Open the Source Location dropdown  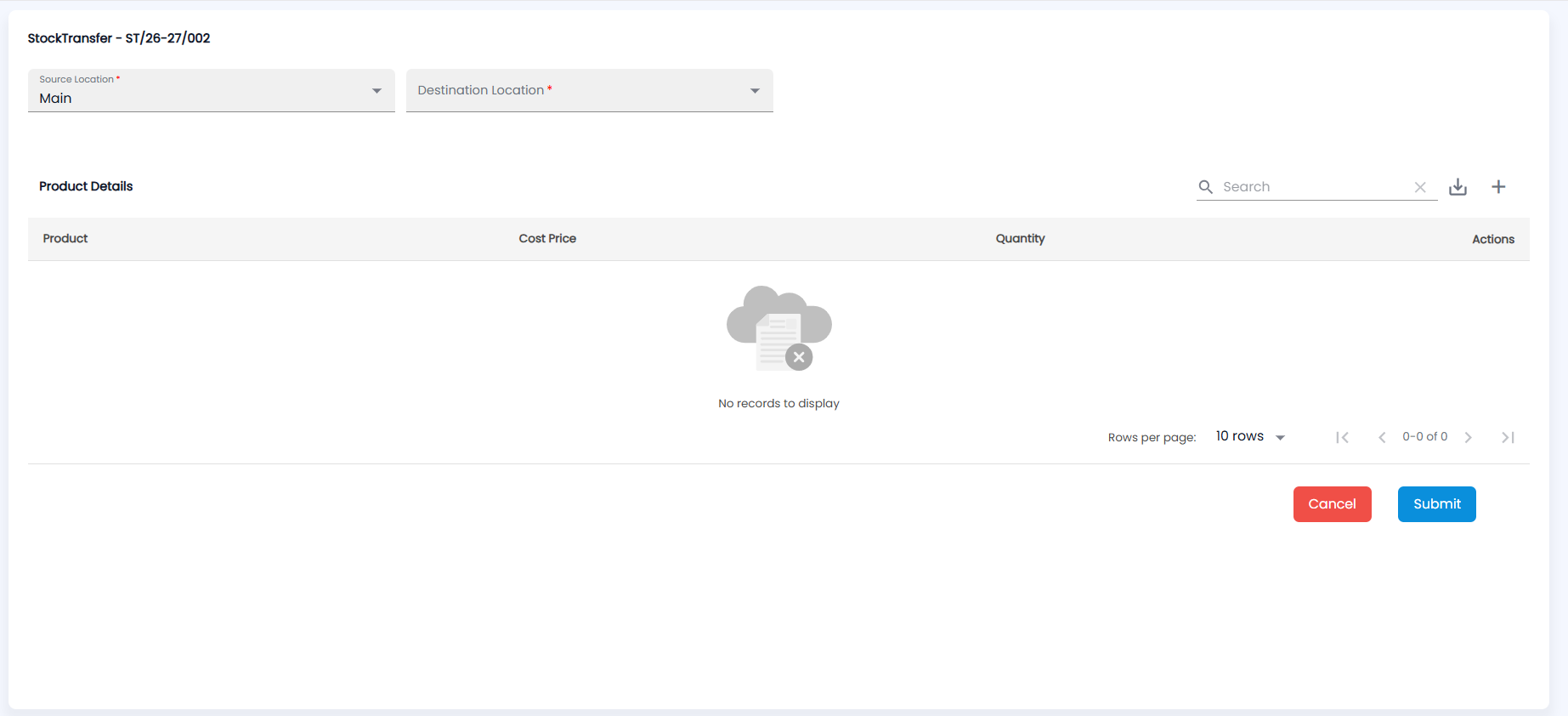212,90
